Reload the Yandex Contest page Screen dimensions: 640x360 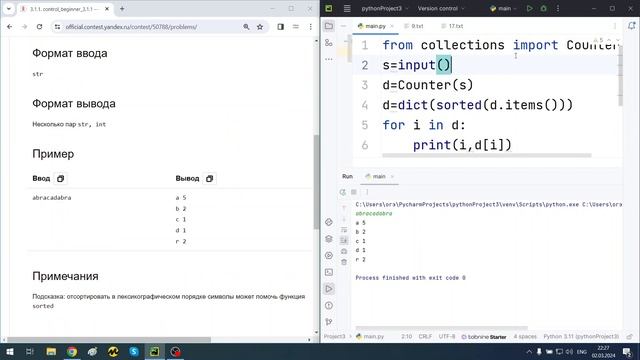39,27
